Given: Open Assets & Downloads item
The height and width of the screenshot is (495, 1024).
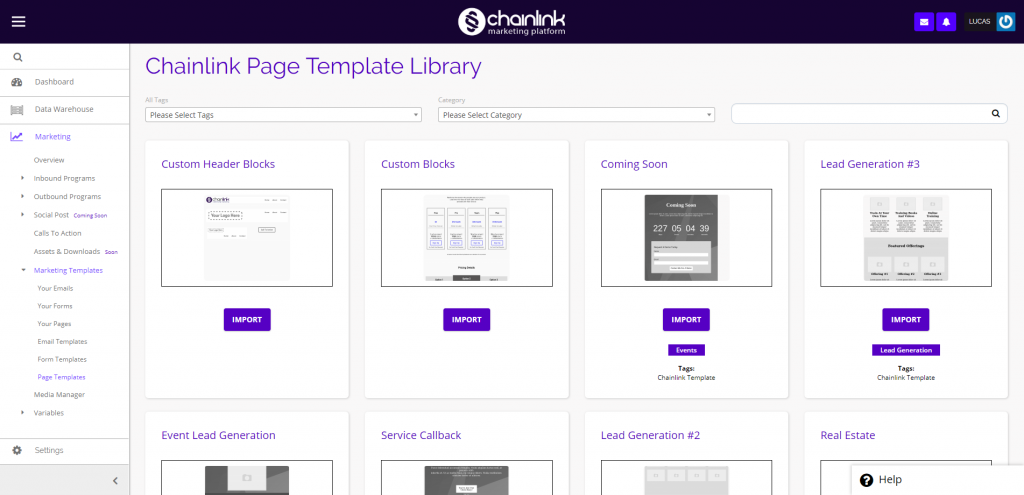Looking at the screenshot, I should click(x=67, y=251).
